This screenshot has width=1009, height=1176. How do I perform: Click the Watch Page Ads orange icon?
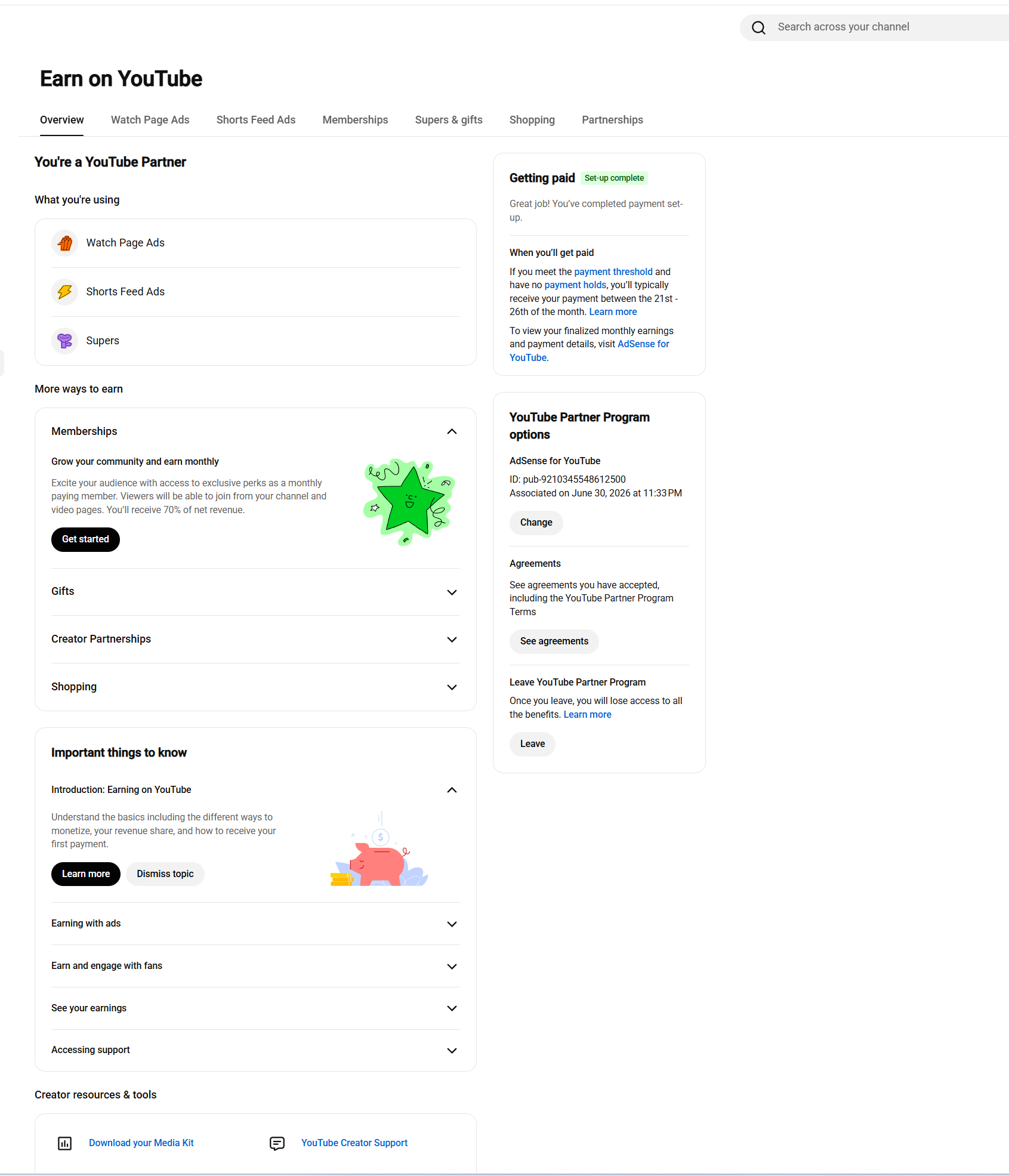(x=65, y=243)
